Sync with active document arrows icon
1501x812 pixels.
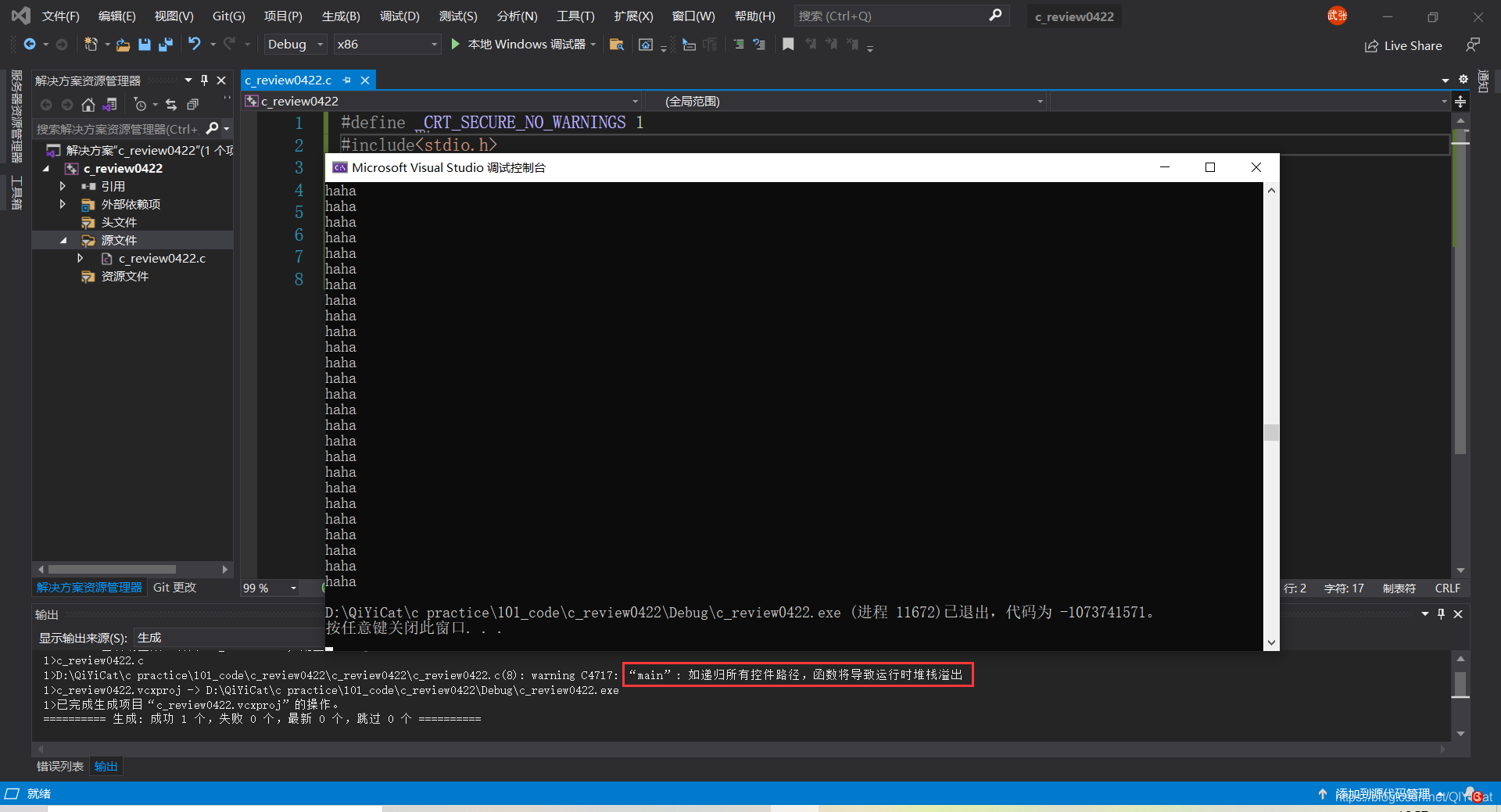point(171,105)
